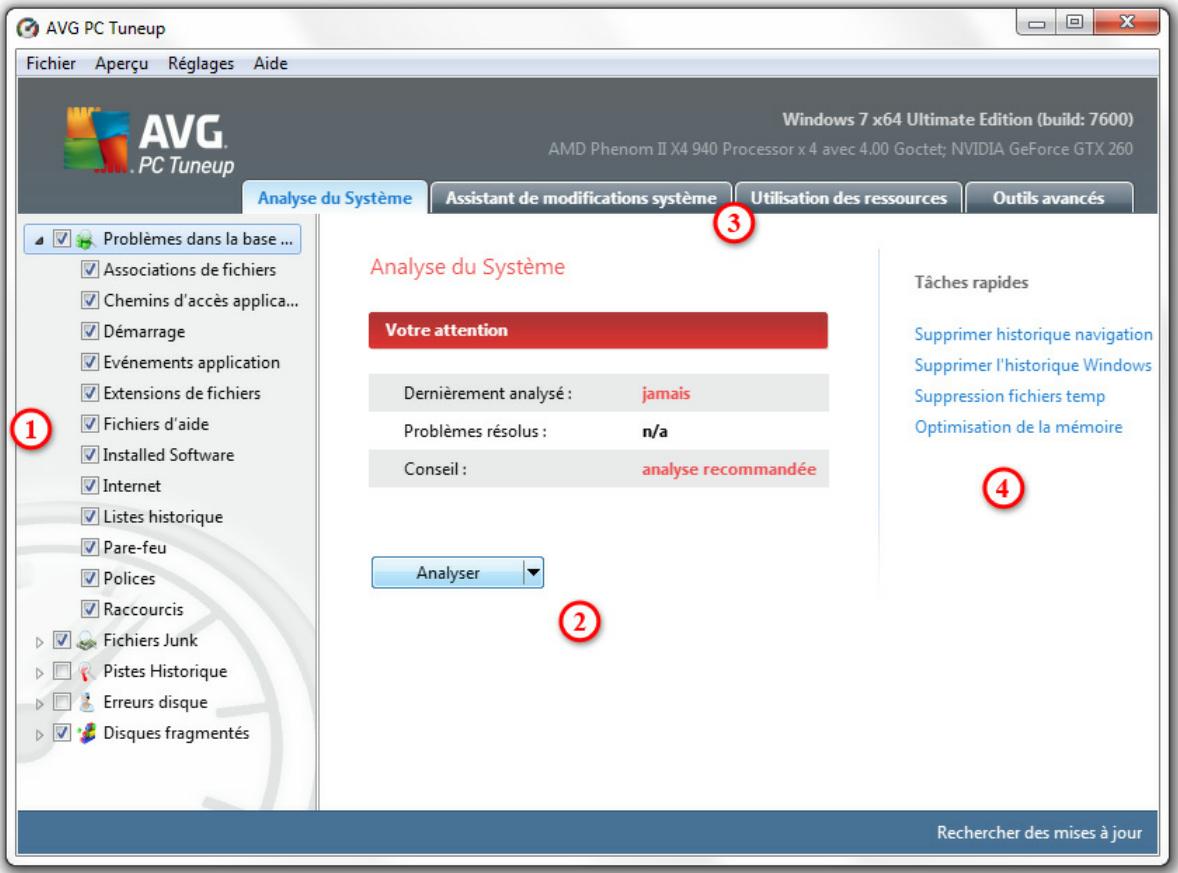This screenshot has height=873, width=1178.
Task: Click the 'Tâches rapides' heading
Action: tap(971, 282)
